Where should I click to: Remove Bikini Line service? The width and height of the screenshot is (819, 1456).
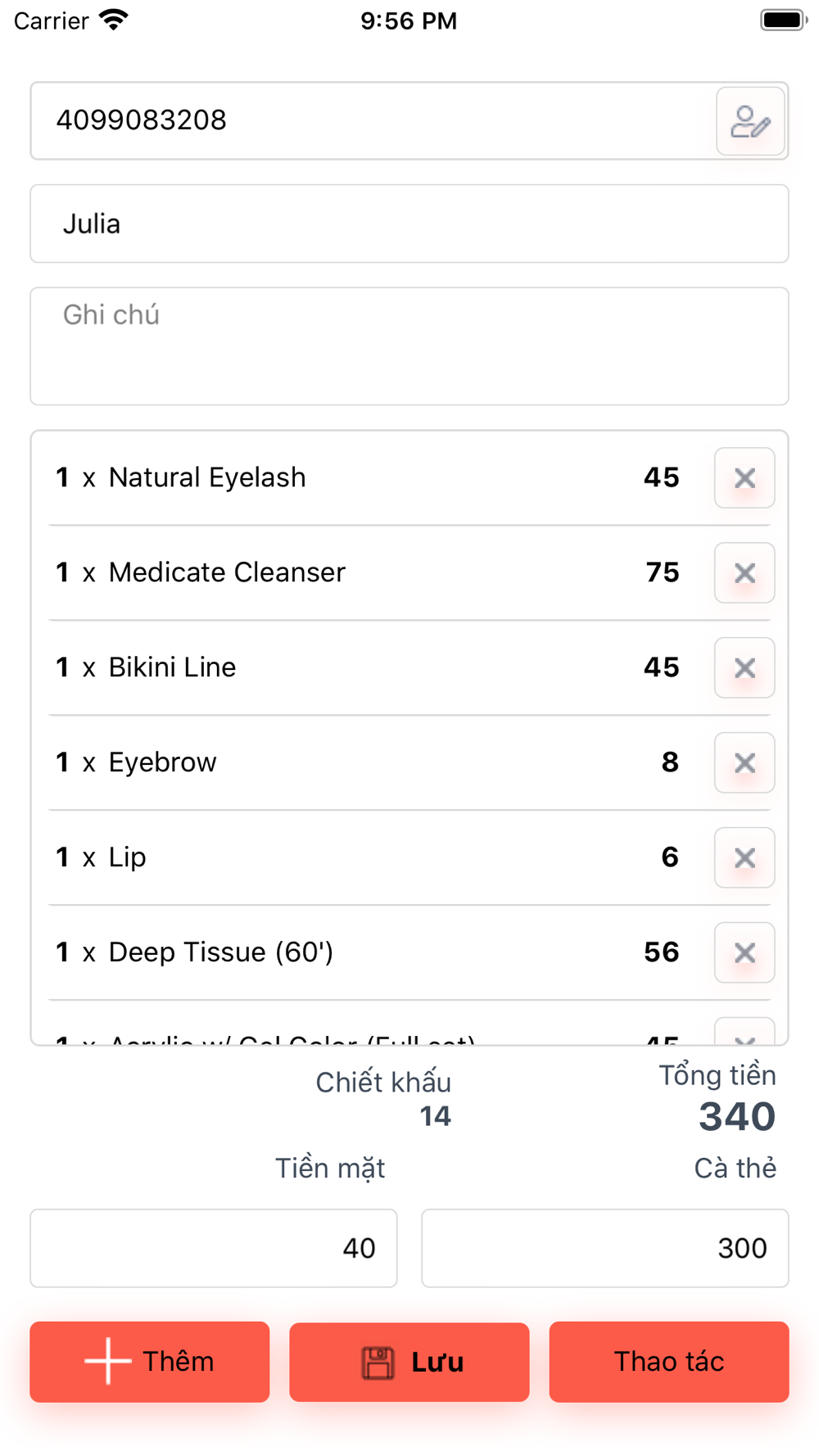pyautogui.click(x=744, y=668)
